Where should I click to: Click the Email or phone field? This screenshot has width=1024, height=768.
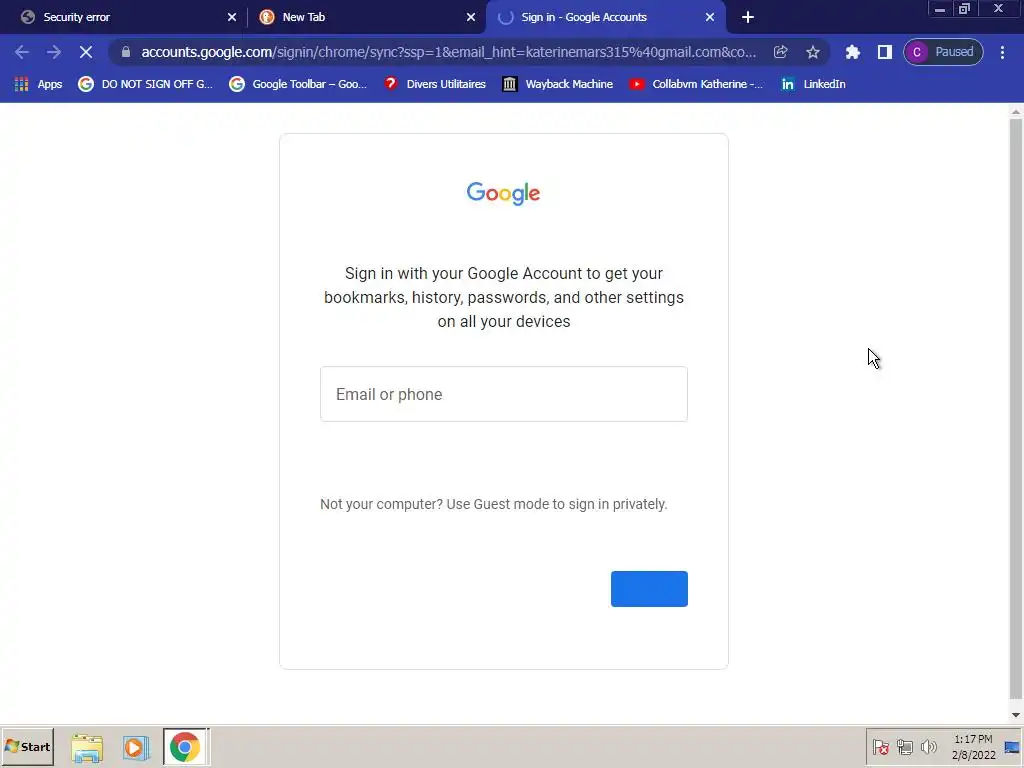[504, 394]
